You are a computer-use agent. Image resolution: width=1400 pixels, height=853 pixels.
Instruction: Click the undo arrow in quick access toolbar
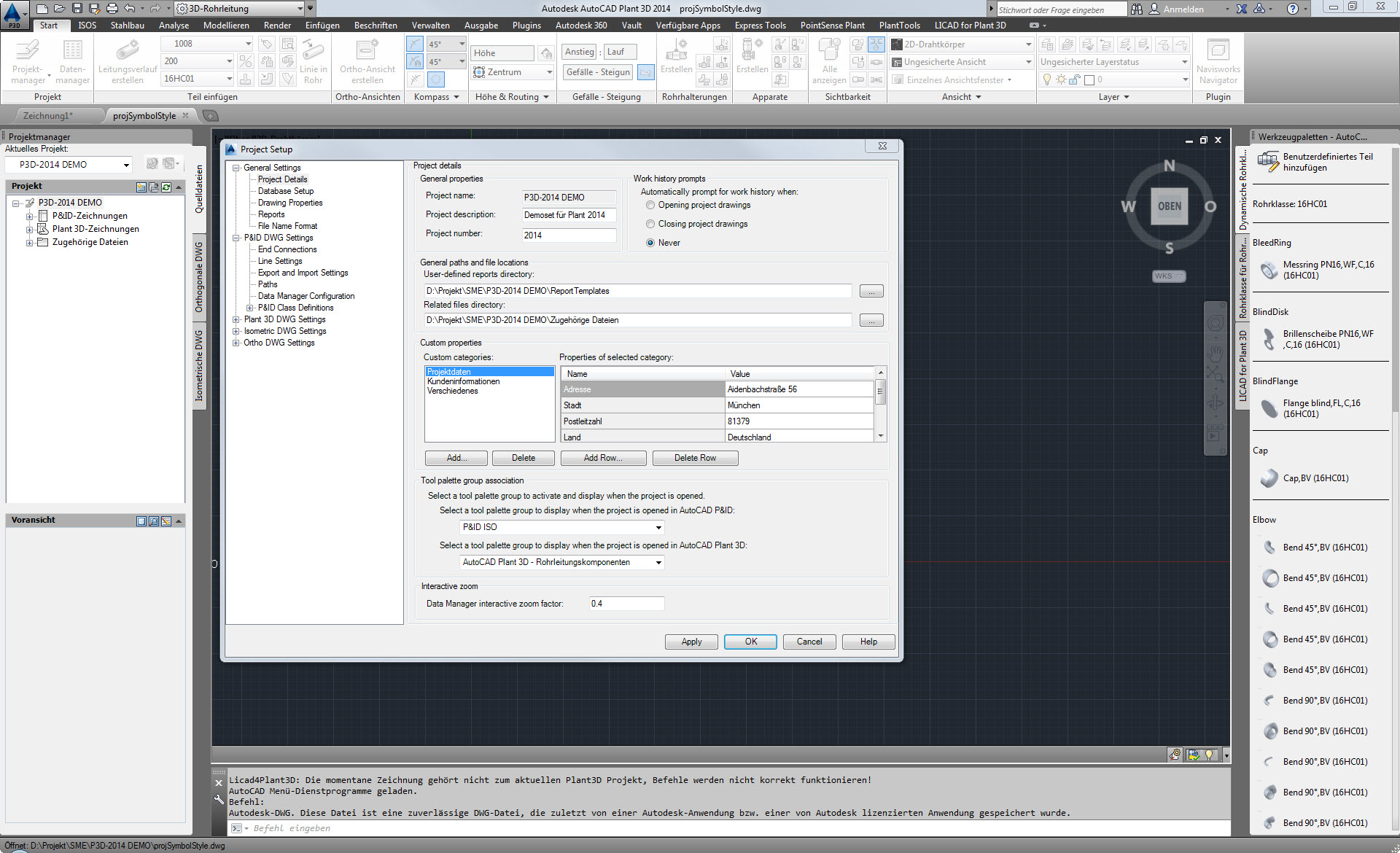click(x=130, y=9)
